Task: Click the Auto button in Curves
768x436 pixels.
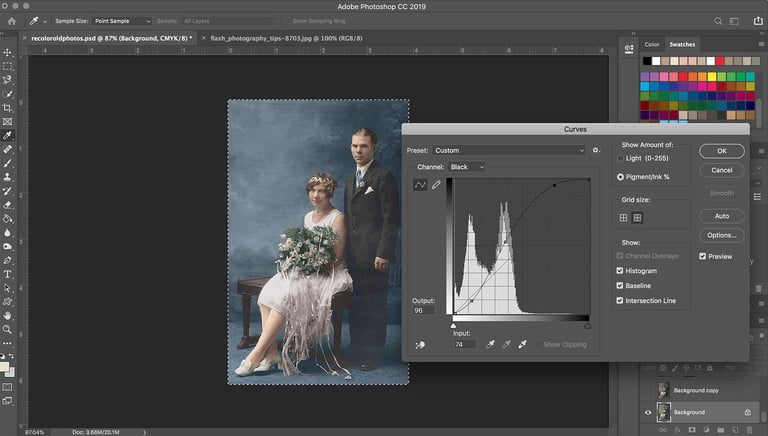Action: [x=721, y=216]
